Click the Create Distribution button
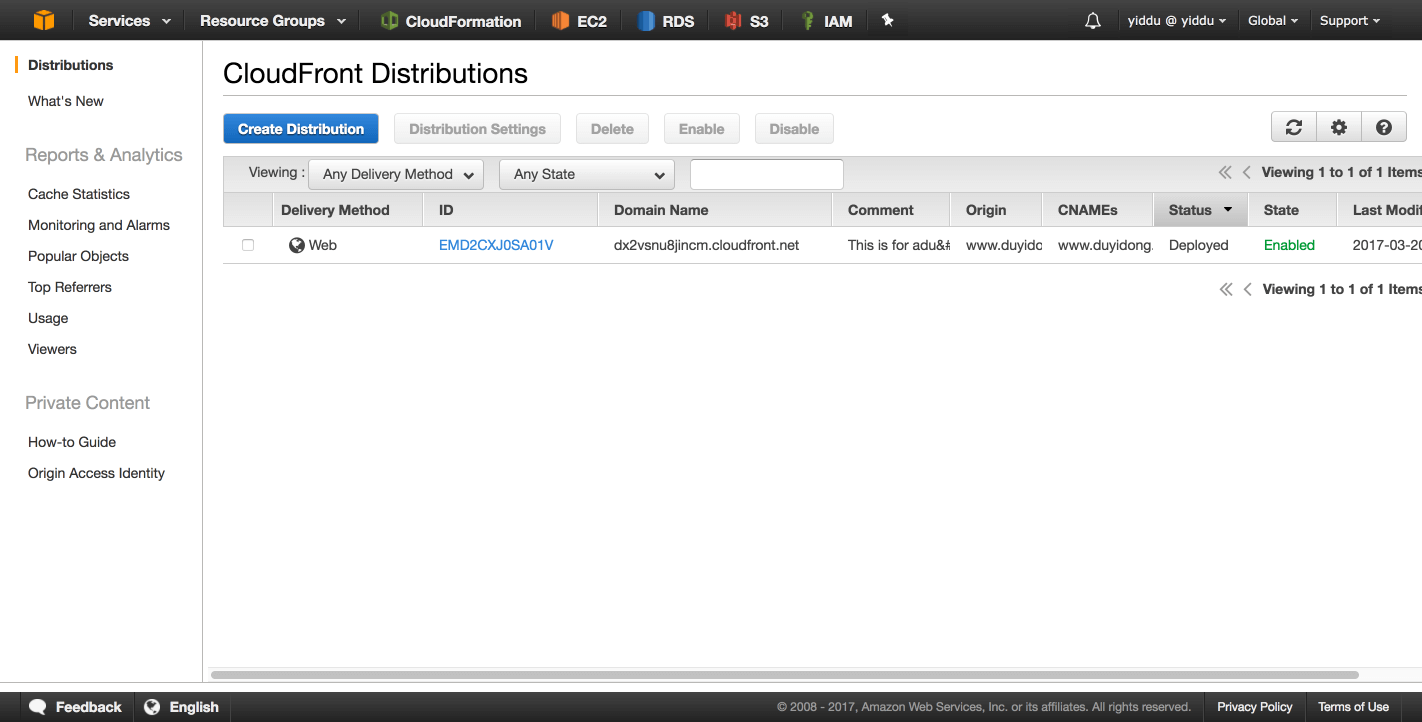This screenshot has height=722, width=1422. click(x=301, y=129)
